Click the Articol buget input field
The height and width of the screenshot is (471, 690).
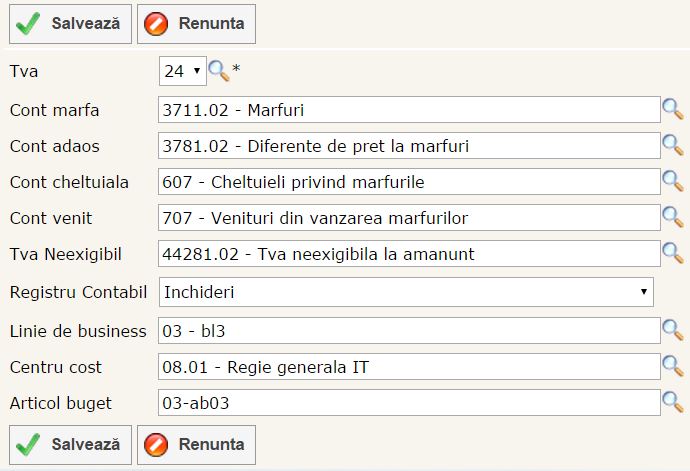pyautogui.click(x=409, y=403)
